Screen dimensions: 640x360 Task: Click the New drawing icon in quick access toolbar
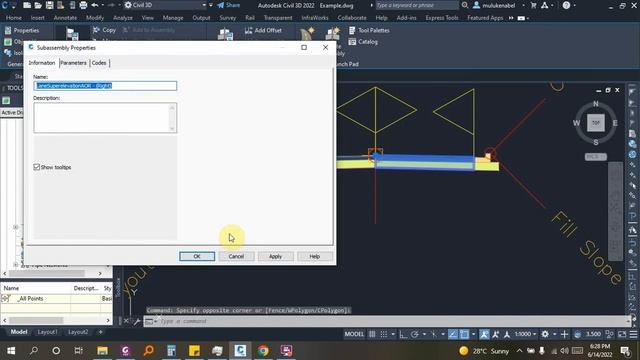point(27,5)
